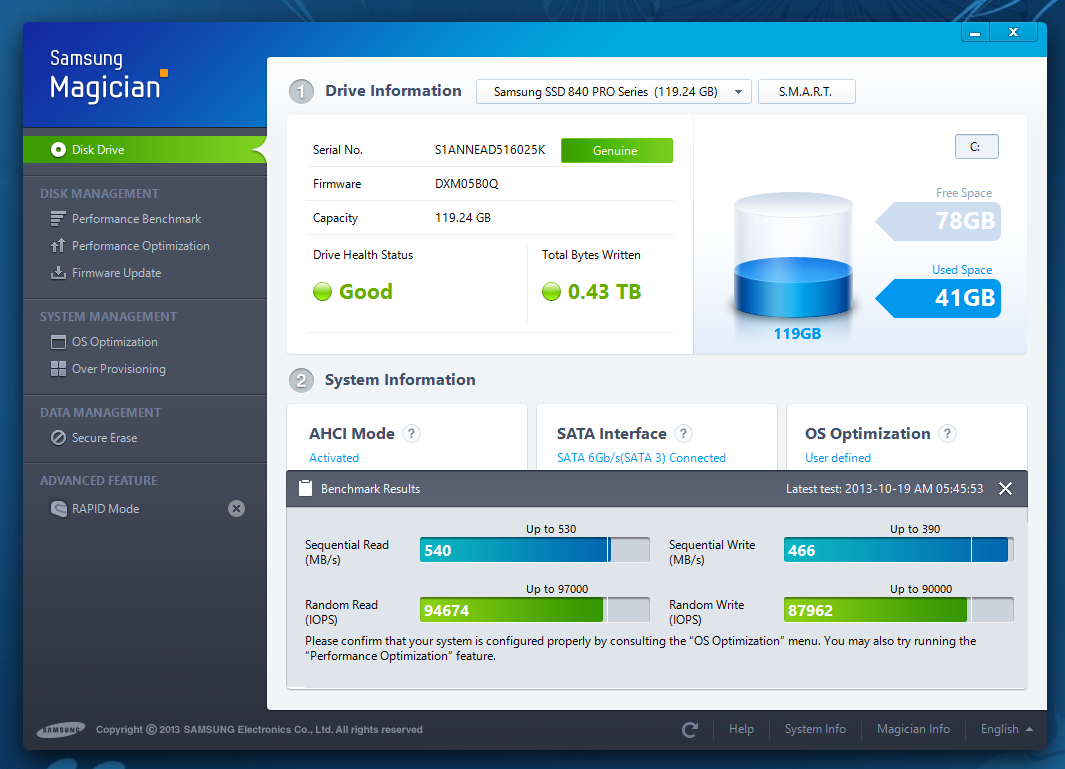This screenshot has width=1065, height=769.
Task: Open System Info from footer
Action: (x=815, y=729)
